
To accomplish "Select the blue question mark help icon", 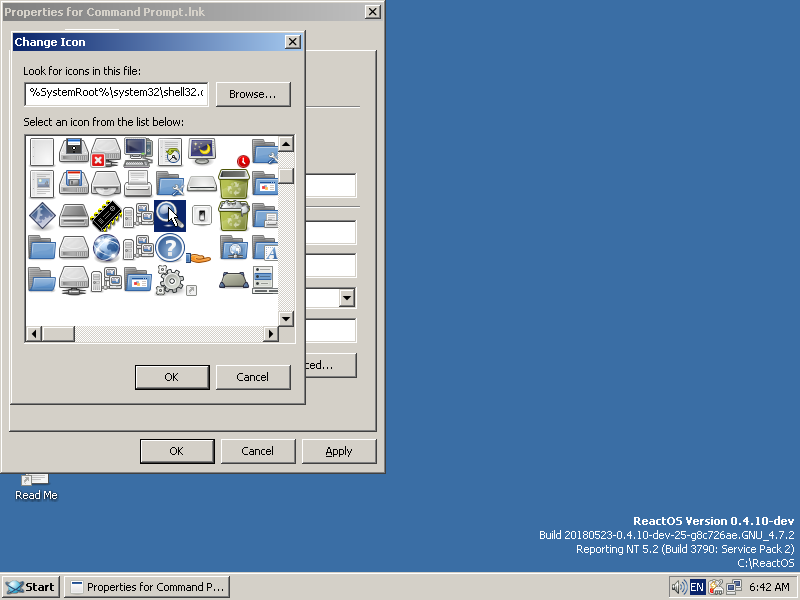I will click(170, 247).
